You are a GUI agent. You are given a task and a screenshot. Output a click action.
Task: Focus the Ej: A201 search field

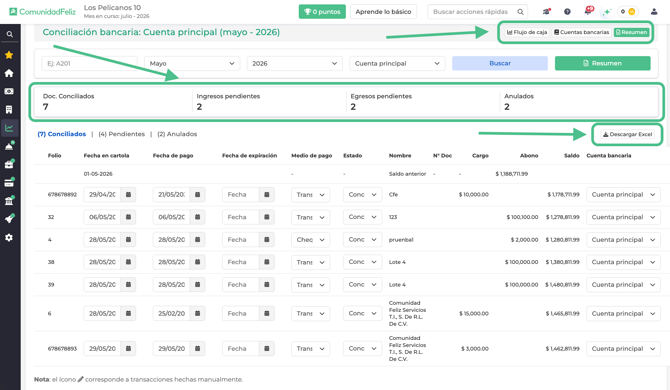point(90,63)
